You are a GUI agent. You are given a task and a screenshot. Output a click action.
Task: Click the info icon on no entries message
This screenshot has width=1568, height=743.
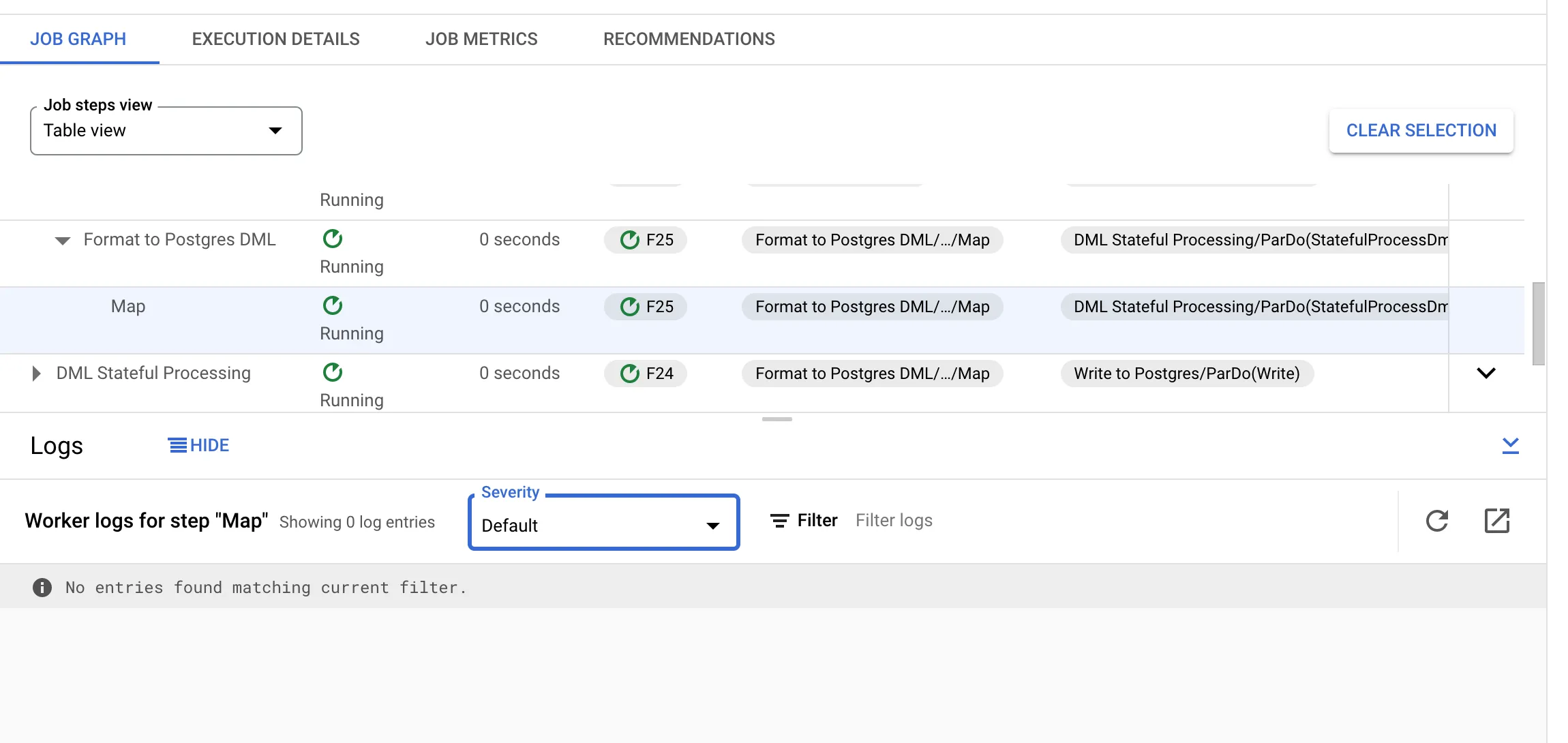coord(42,588)
